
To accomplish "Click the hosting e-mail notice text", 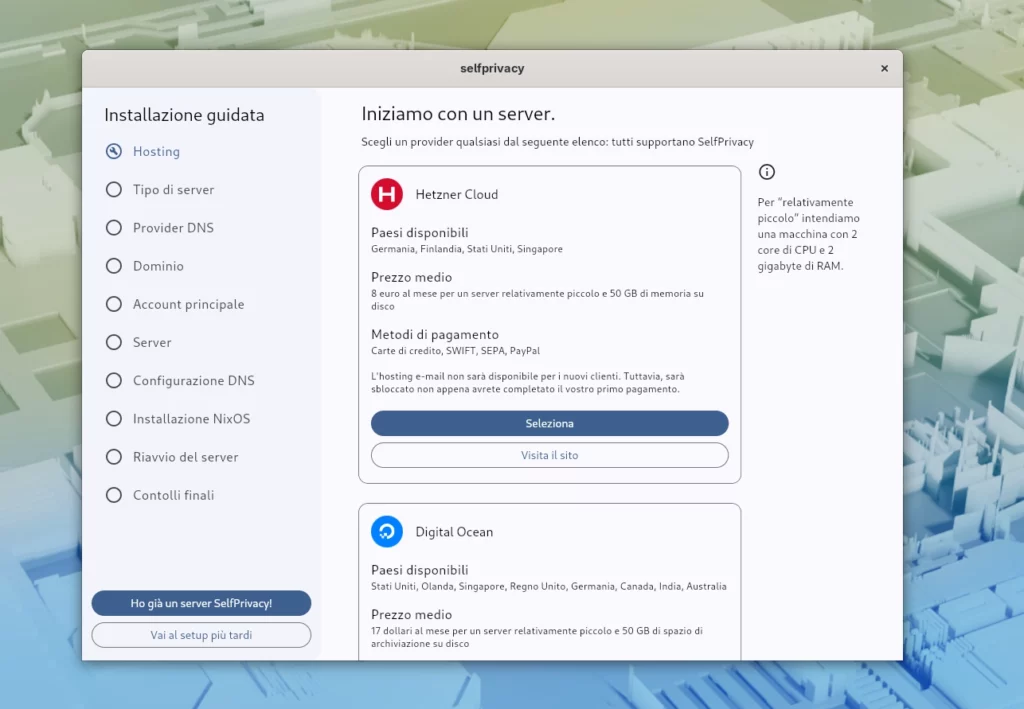I will pyautogui.click(x=528, y=383).
